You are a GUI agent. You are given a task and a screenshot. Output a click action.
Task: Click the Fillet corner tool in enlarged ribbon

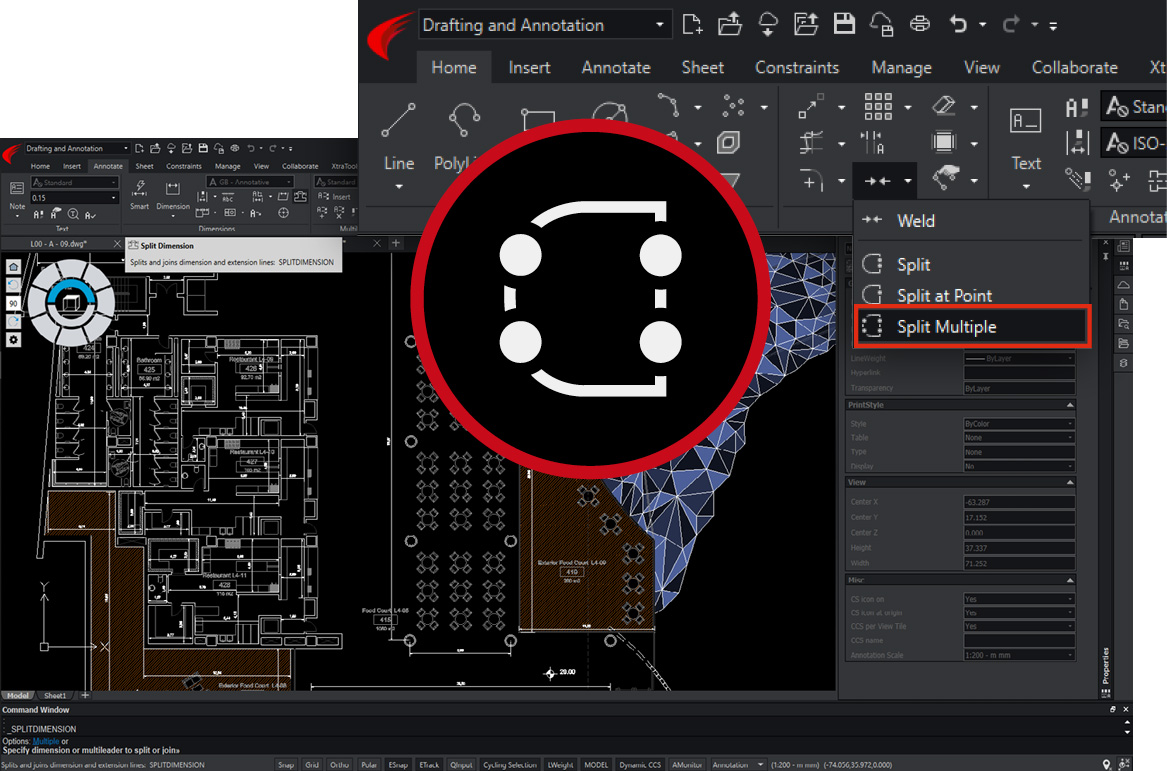pos(811,180)
